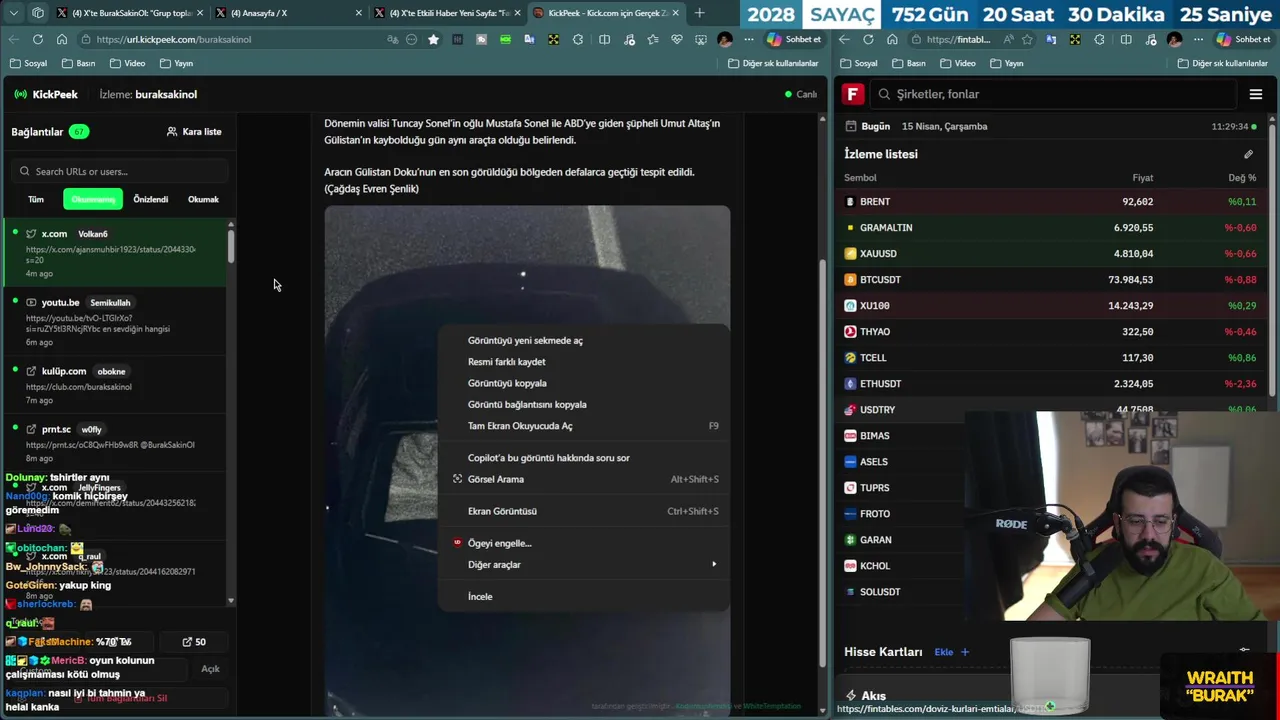Pick 'Görsel Arama' in context menu

pyautogui.click(x=583, y=479)
